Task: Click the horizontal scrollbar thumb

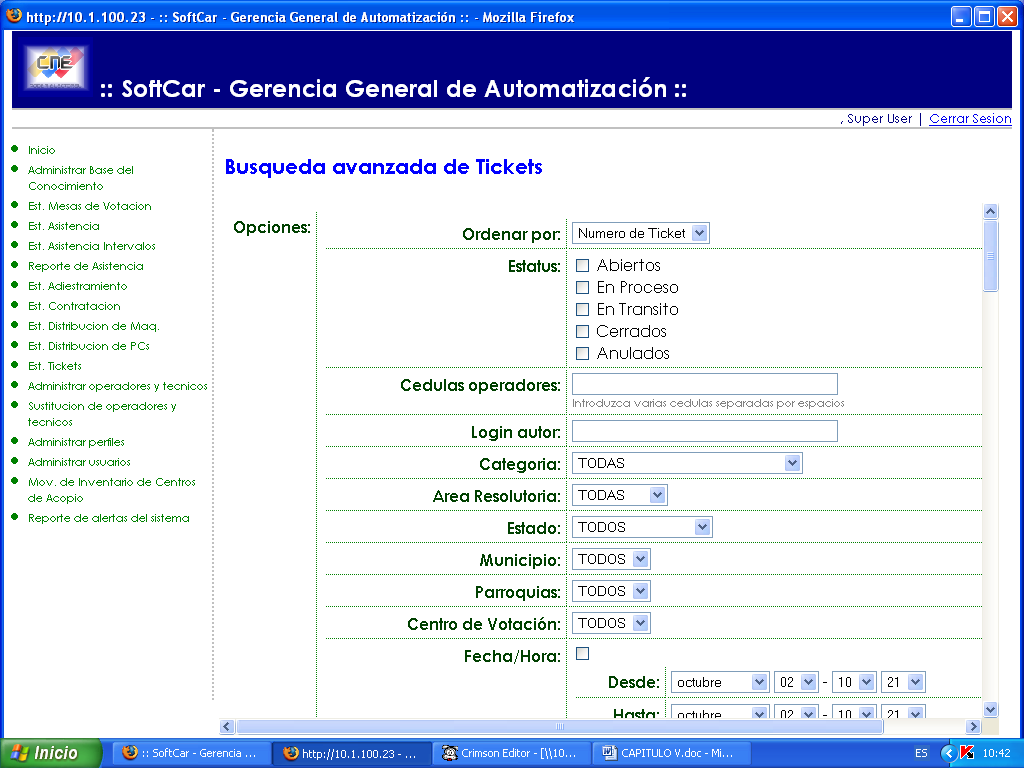Action: pyautogui.click(x=560, y=726)
